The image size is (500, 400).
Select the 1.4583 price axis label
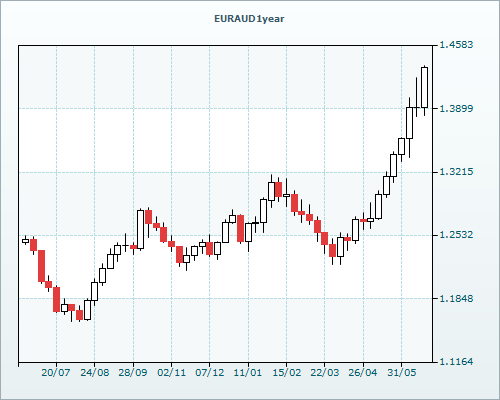(x=456, y=45)
